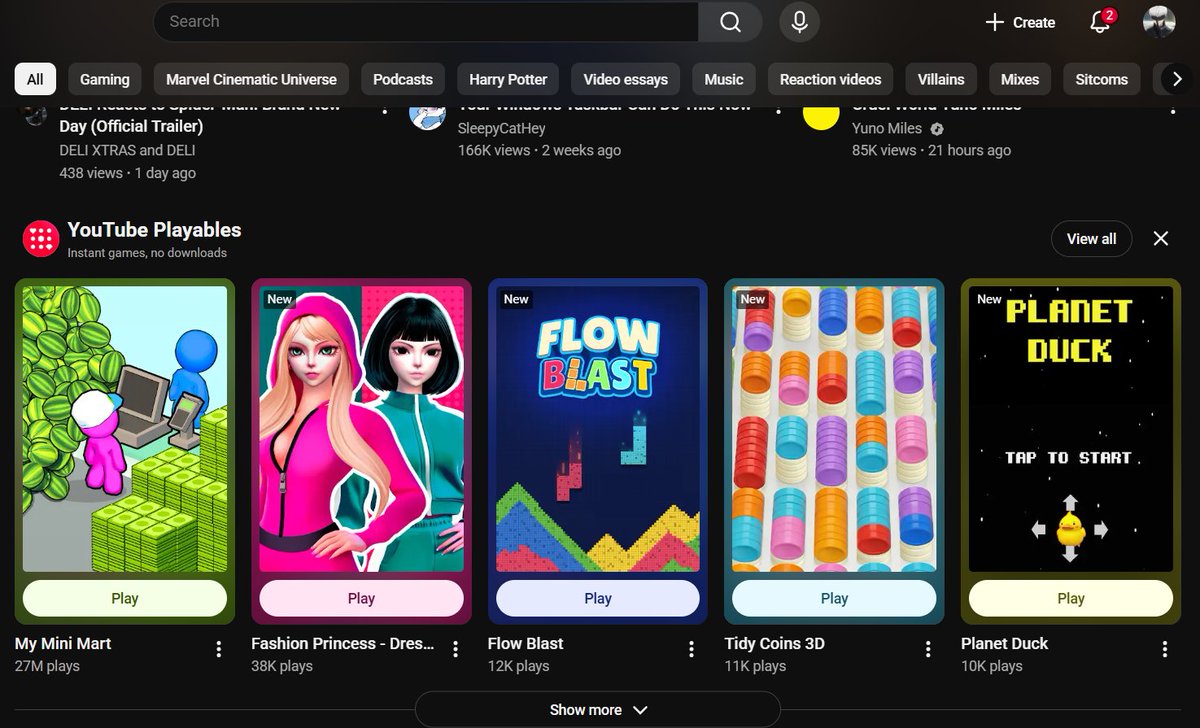
Task: Play Flow Blast
Action: click(598, 598)
